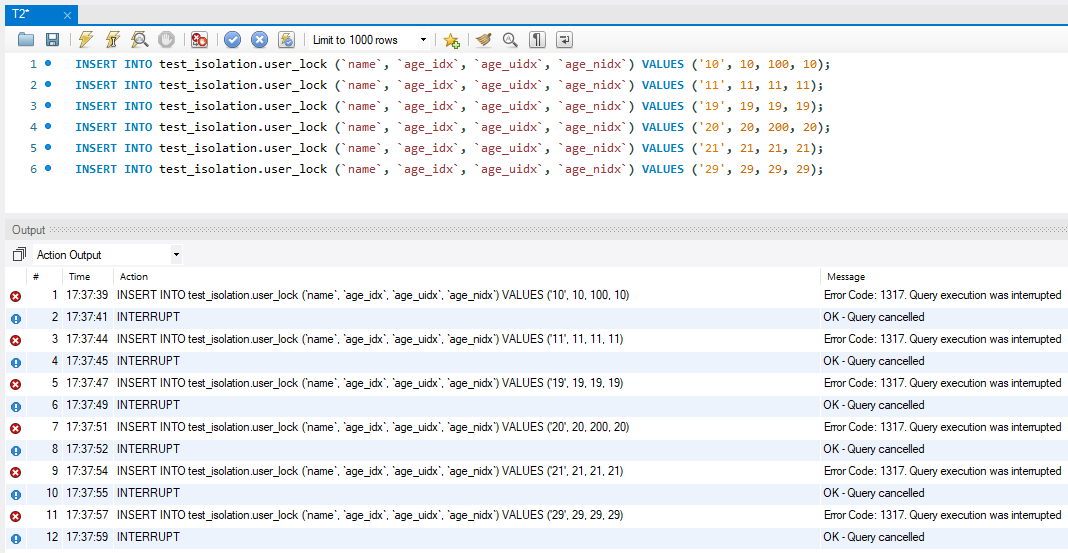1068x553 pixels.
Task: Click the red error icon of output row 7
Action: pyautogui.click(x=16, y=428)
